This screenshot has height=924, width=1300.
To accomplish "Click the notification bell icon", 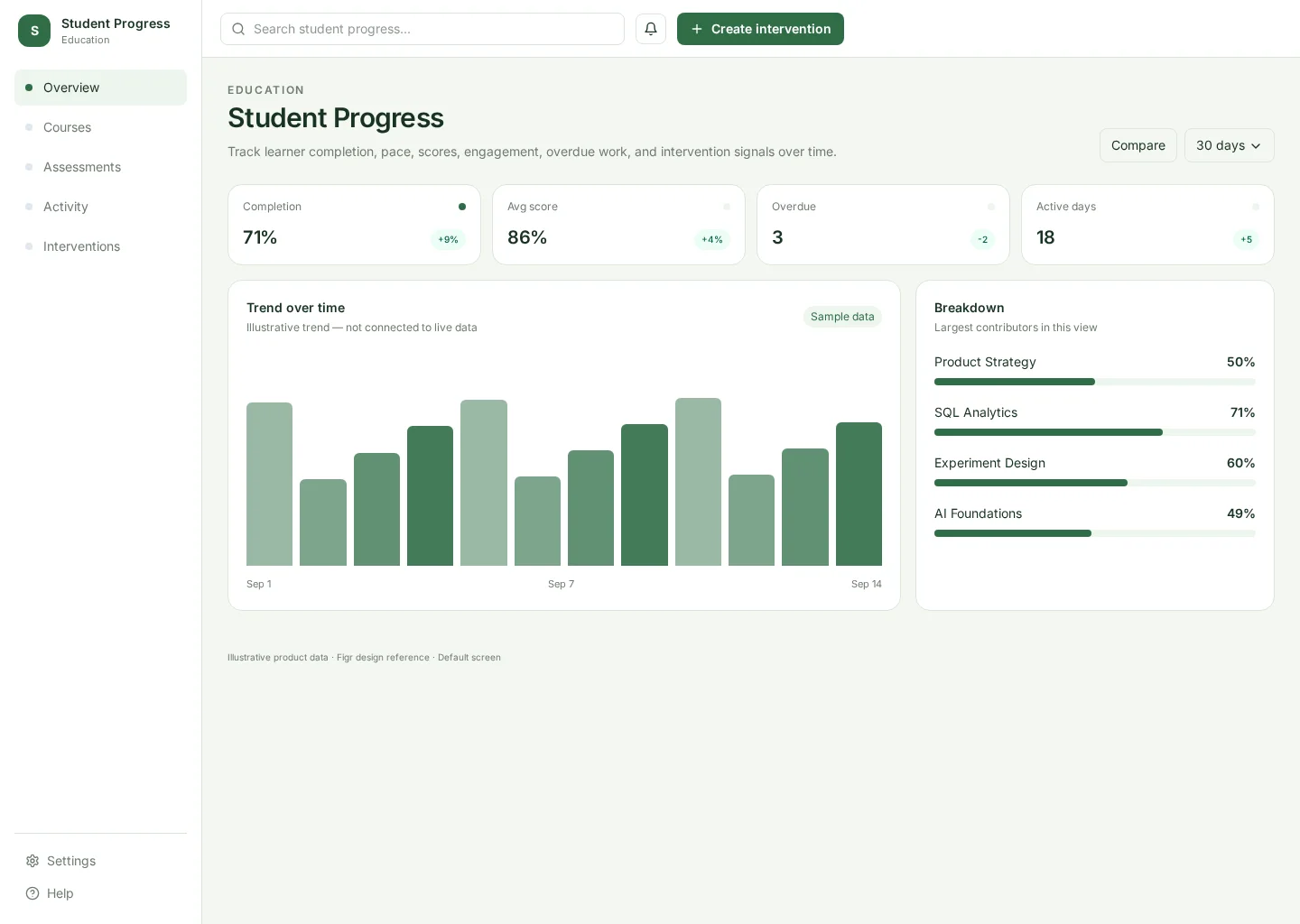I will pyautogui.click(x=651, y=29).
